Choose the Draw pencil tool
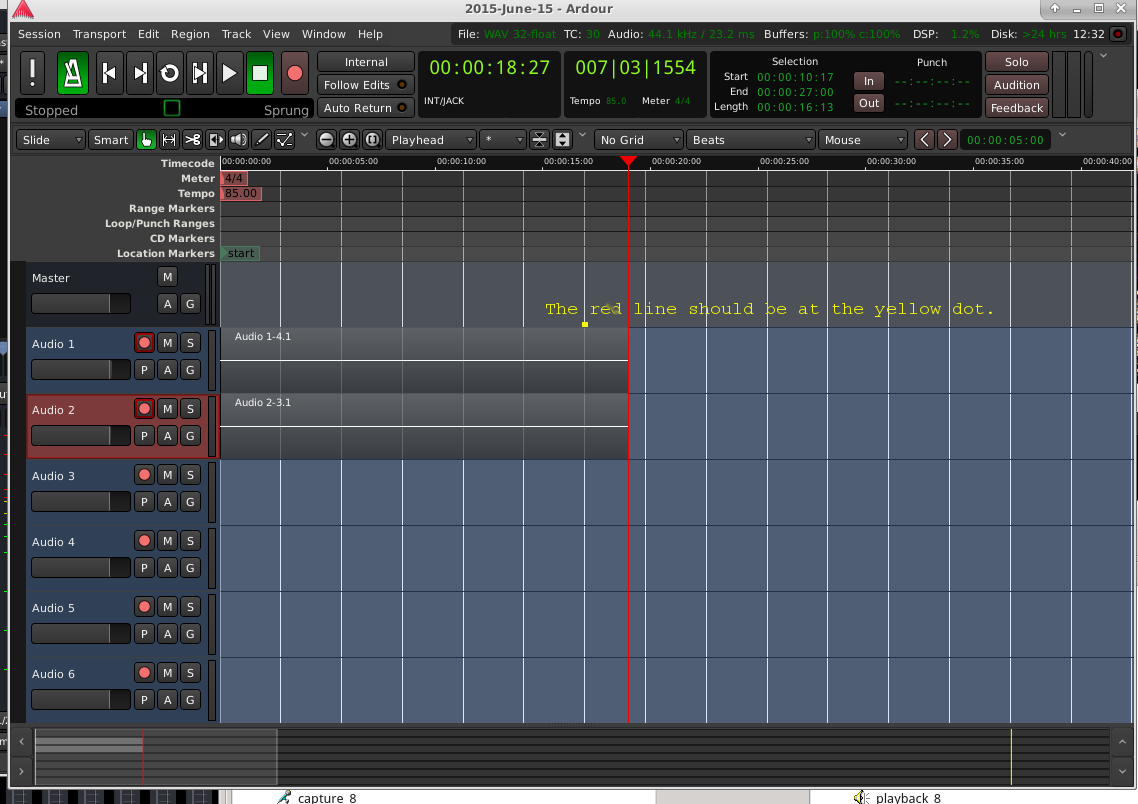The height and width of the screenshot is (804, 1138). [x=261, y=140]
